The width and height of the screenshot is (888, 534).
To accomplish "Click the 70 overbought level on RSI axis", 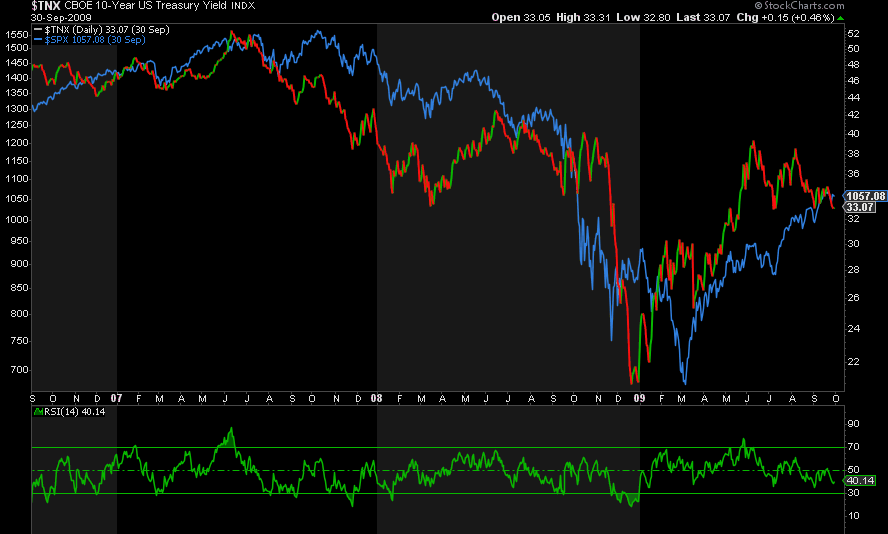I will tap(853, 447).
